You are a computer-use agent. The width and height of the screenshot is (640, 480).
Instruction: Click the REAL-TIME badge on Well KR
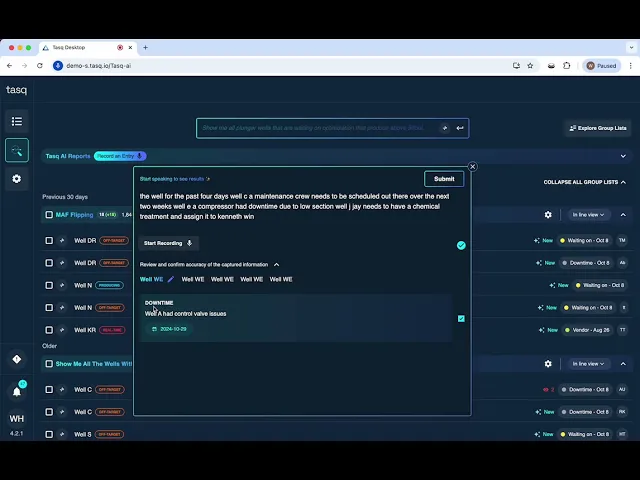point(112,330)
